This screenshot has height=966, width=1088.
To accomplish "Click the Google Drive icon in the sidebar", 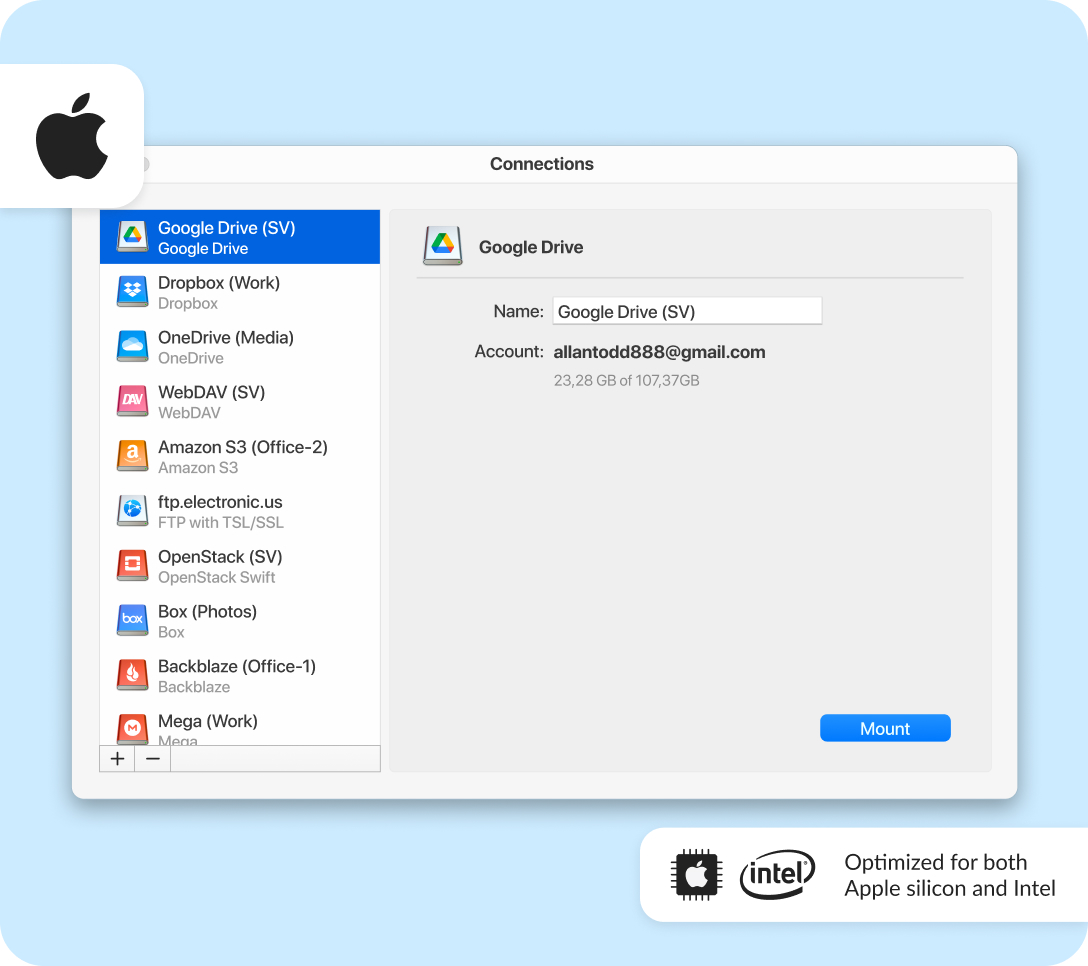I will tap(133, 237).
